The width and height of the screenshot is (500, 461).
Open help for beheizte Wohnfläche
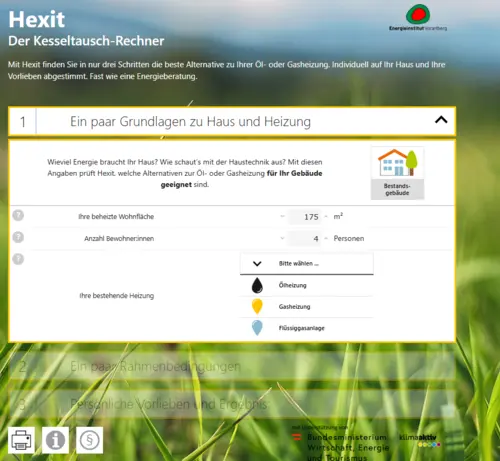point(18,215)
